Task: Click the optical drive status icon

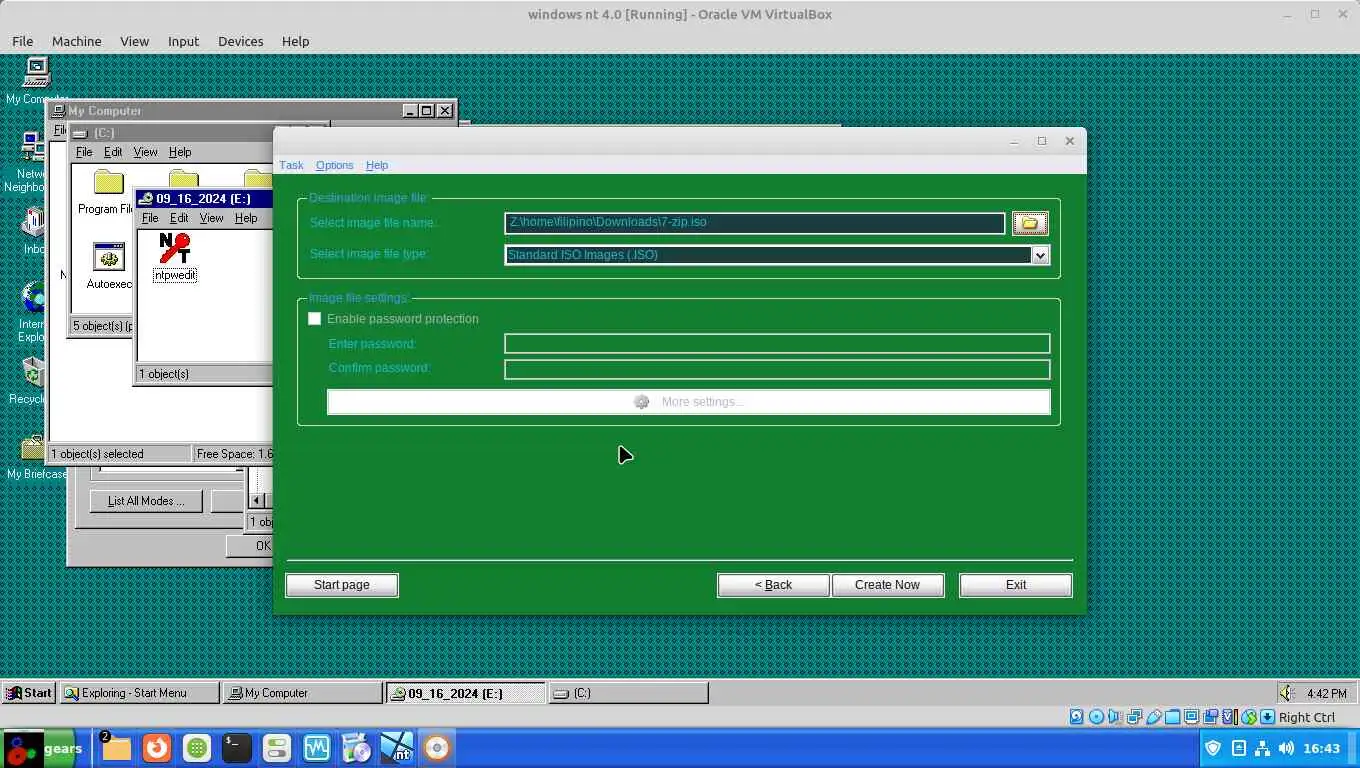Action: point(1096,717)
